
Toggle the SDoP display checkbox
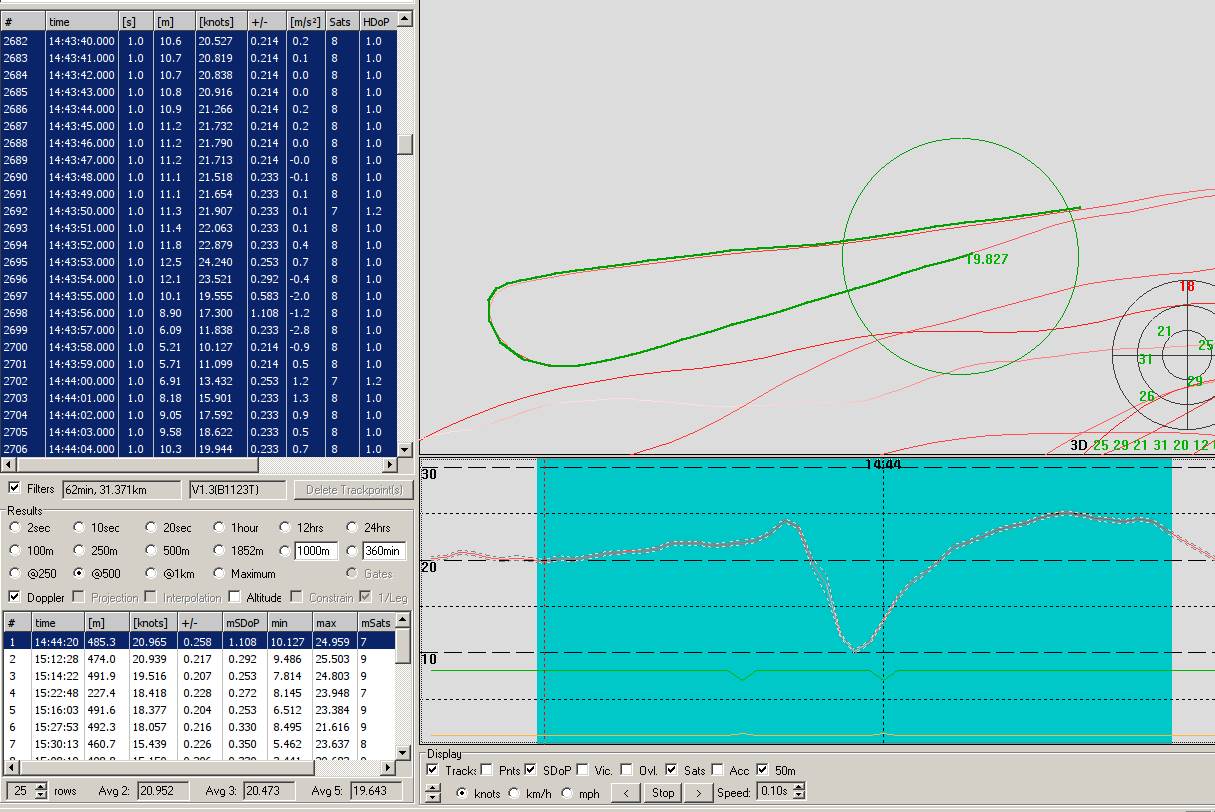pyautogui.click(x=531, y=770)
